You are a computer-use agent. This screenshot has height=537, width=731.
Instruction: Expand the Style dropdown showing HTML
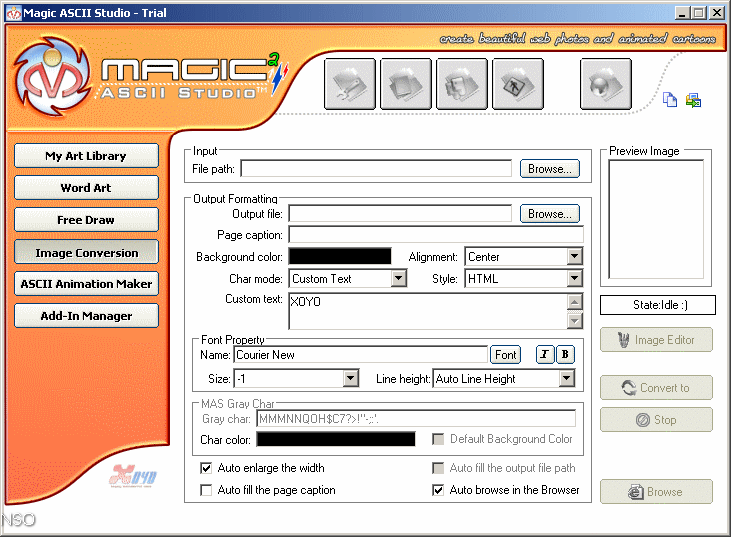(x=574, y=279)
